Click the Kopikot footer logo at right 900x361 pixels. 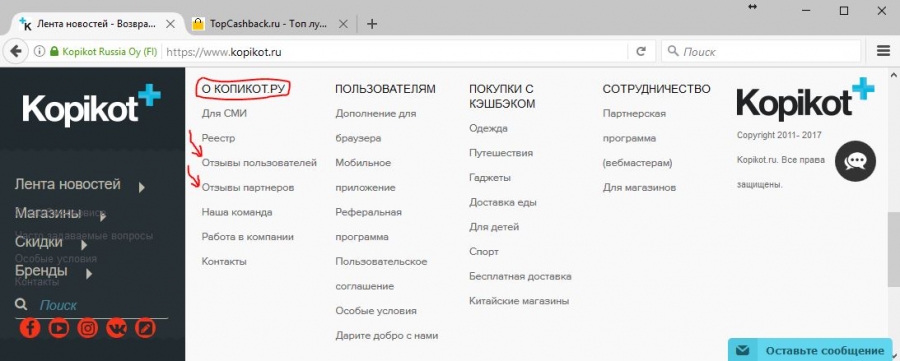click(x=805, y=99)
